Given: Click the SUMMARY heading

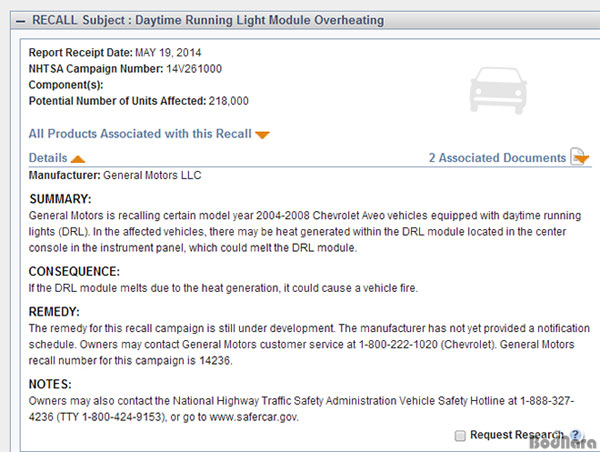Looking at the screenshot, I should pyautogui.click(x=60, y=199).
